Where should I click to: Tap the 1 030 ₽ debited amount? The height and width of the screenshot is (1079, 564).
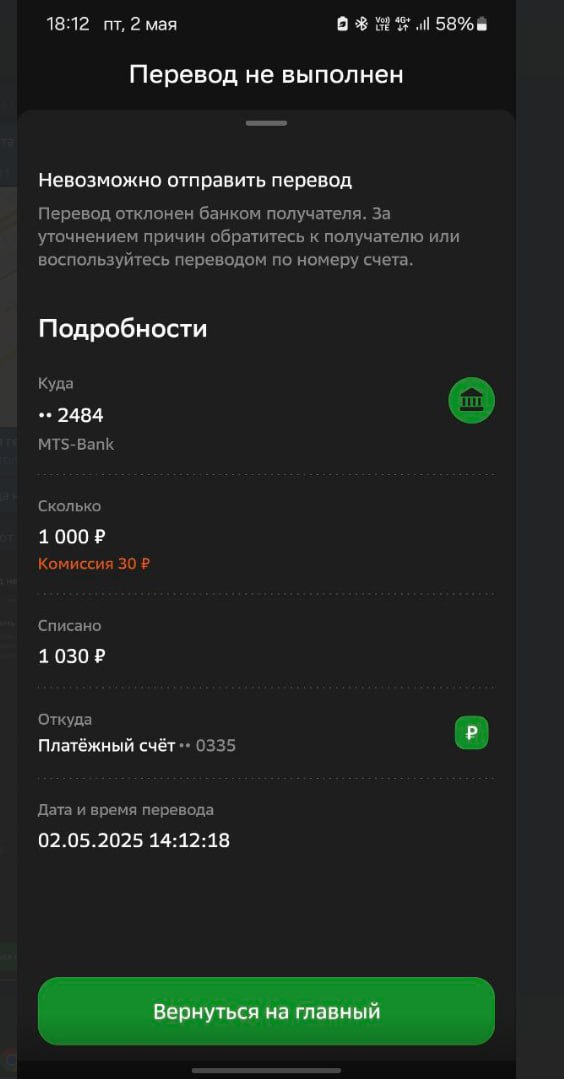[72, 656]
